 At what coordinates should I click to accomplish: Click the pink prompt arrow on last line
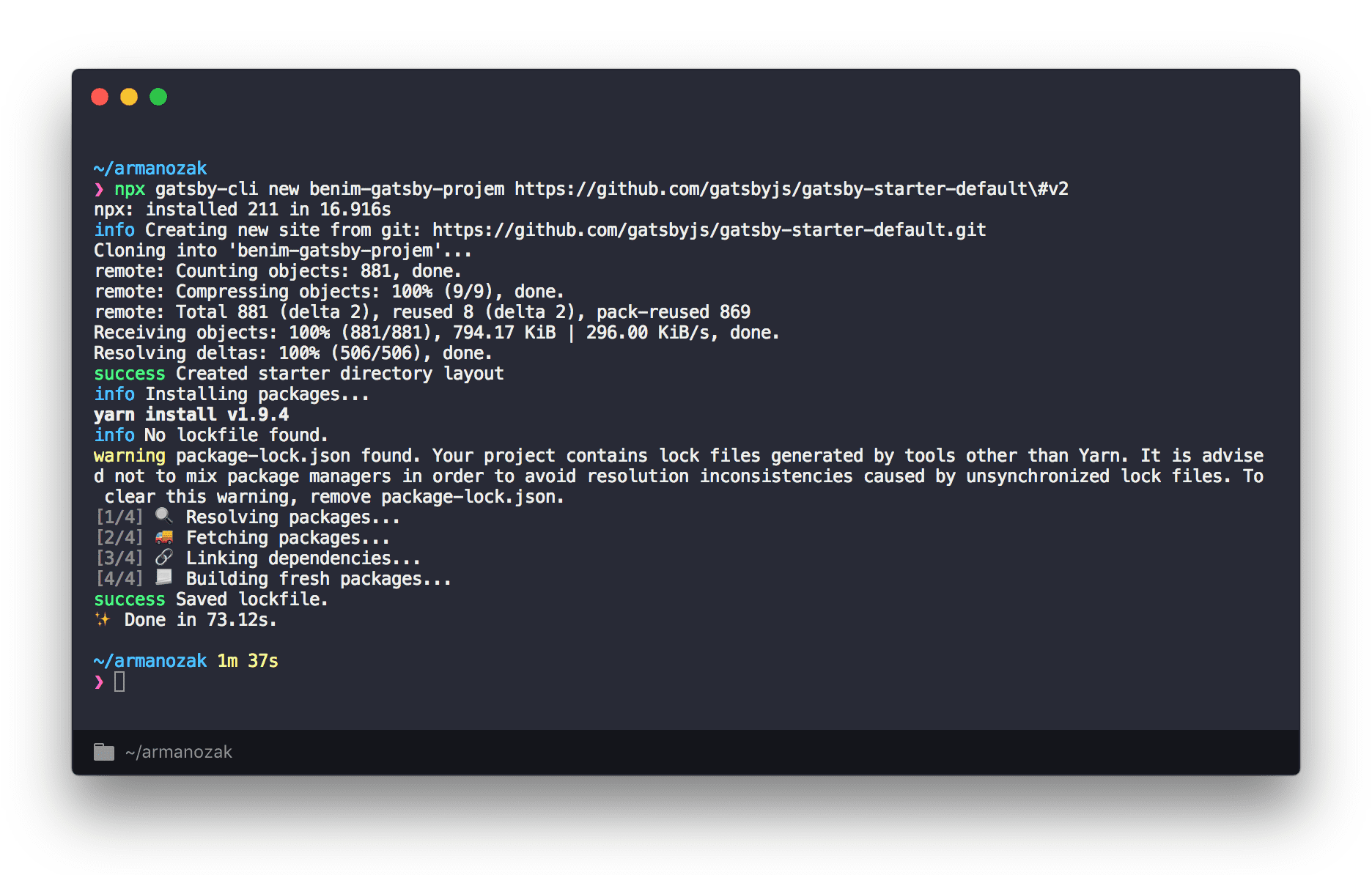(99, 682)
